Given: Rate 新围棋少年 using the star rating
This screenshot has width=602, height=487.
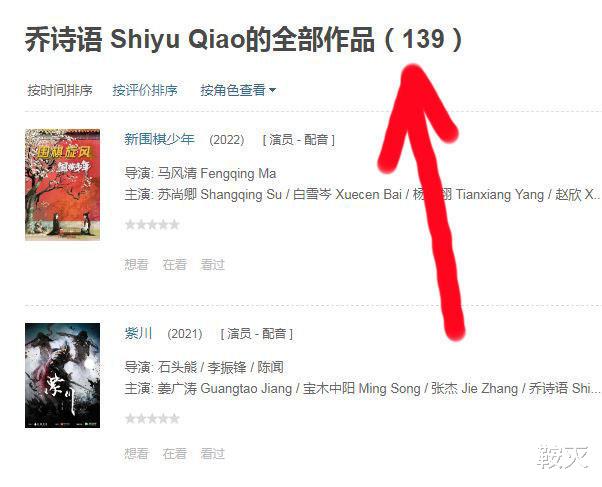Looking at the screenshot, I should 152,224.
